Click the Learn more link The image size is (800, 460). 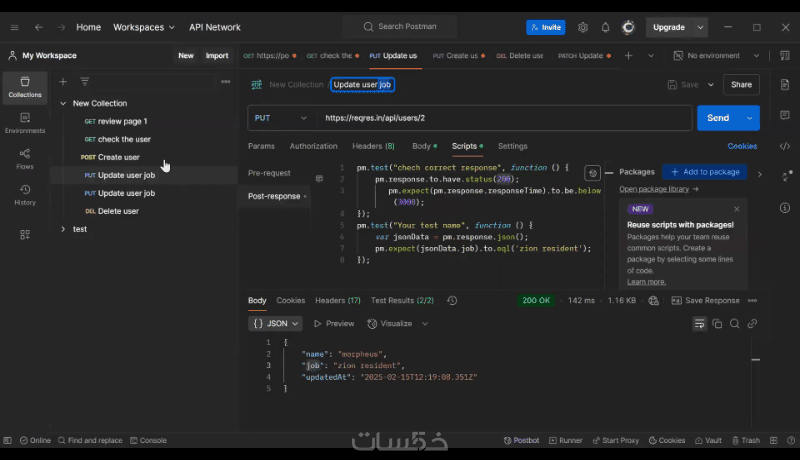[x=646, y=282]
